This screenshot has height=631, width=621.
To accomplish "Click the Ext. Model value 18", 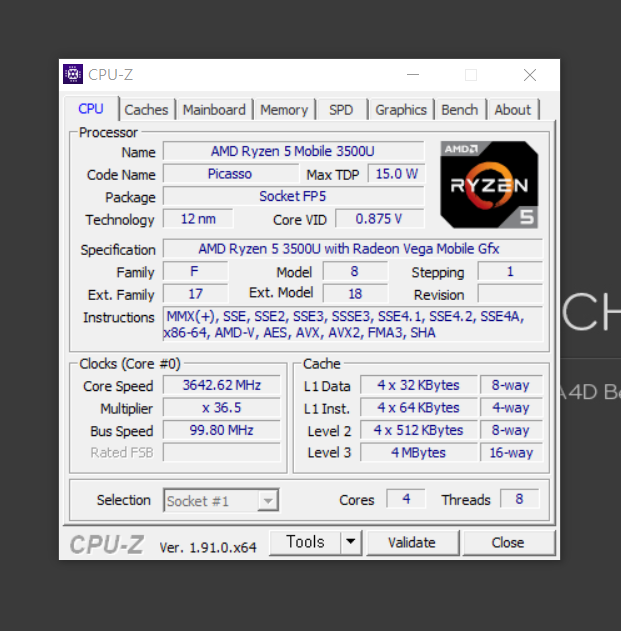I will (355, 294).
